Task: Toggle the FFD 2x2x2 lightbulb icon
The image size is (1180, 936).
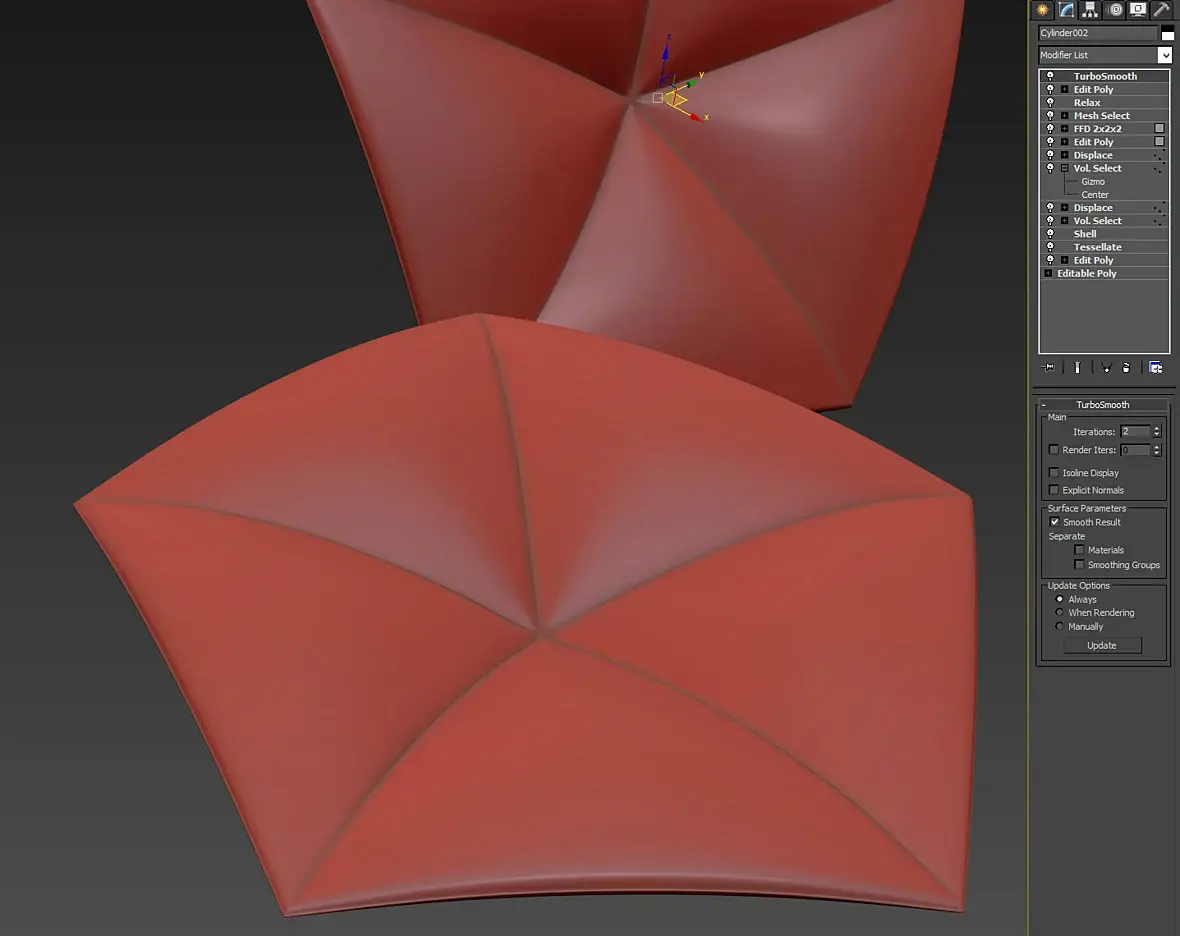Action: pos(1051,129)
